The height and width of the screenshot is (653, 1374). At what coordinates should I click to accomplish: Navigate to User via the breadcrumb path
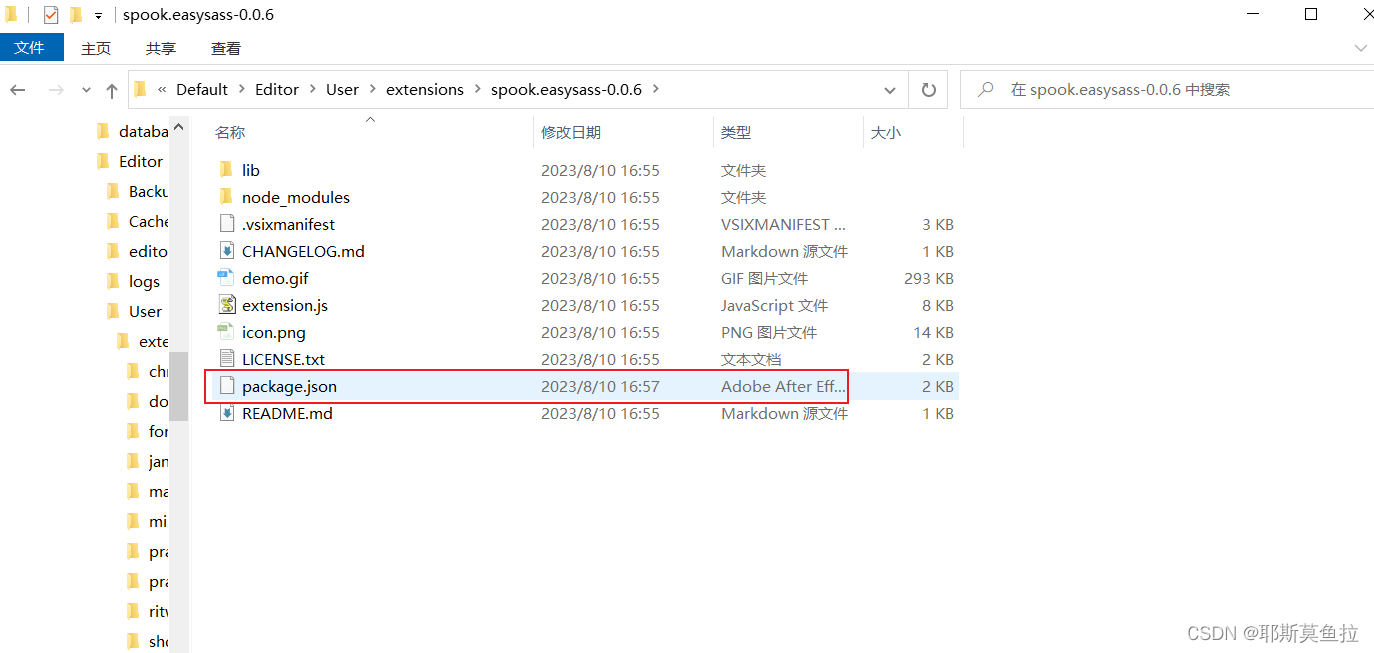[342, 89]
